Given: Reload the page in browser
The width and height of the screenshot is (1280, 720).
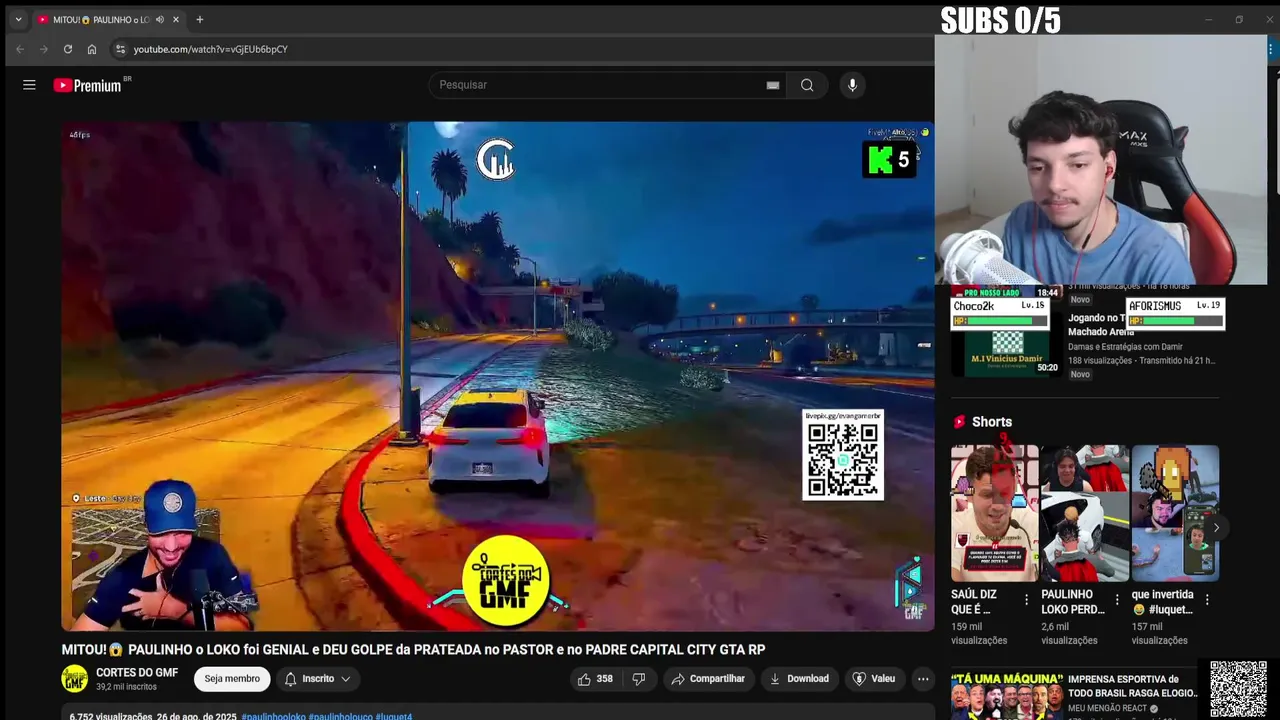Looking at the screenshot, I should pyautogui.click(x=68, y=49).
